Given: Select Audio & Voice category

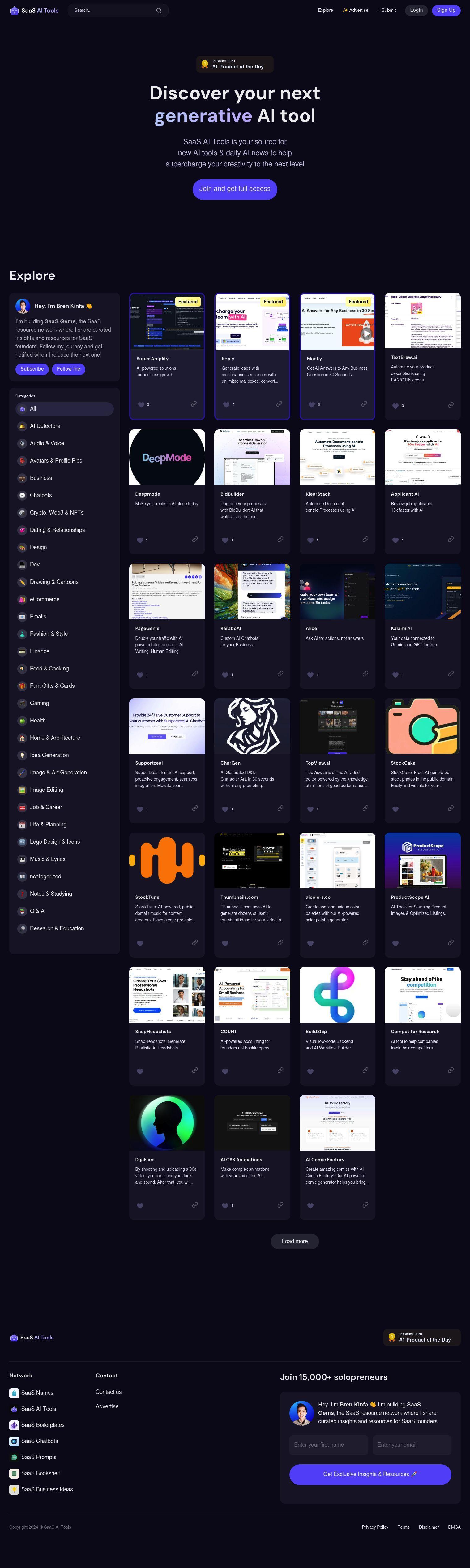Looking at the screenshot, I should [x=64, y=444].
